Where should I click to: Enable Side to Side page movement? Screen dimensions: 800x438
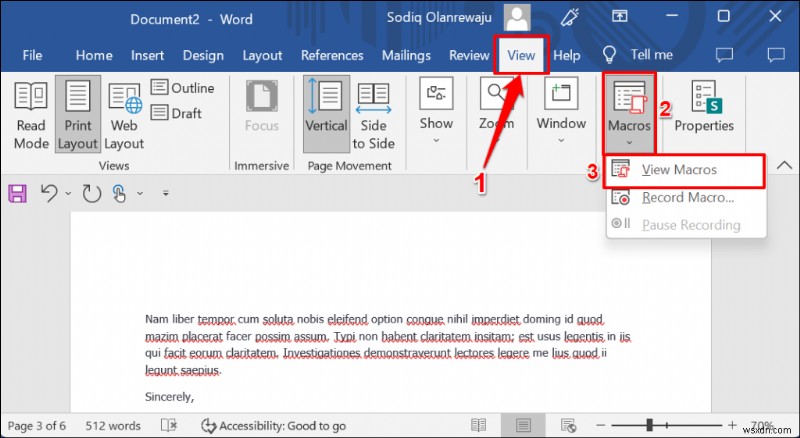click(x=373, y=115)
